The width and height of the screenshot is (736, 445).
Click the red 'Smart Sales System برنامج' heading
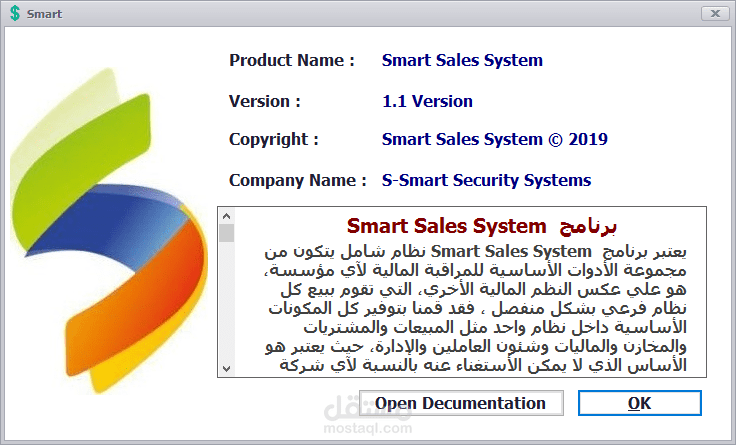click(482, 226)
